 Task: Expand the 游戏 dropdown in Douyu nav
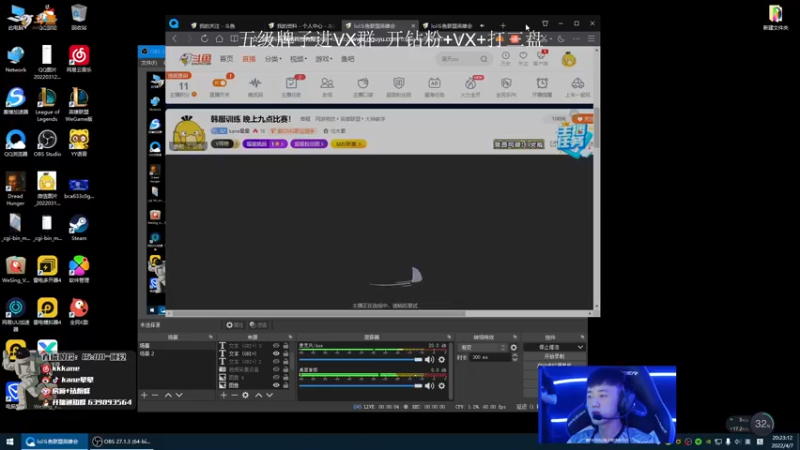pos(324,59)
